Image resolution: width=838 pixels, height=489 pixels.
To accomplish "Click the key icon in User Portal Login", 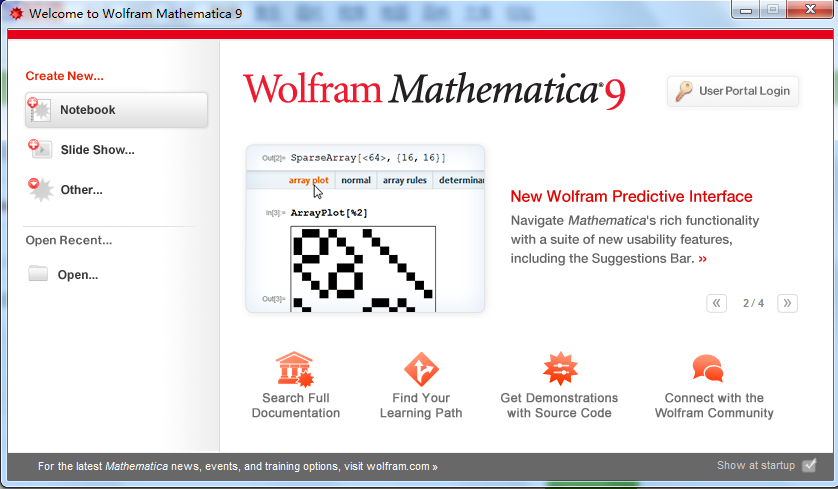I will coord(684,91).
